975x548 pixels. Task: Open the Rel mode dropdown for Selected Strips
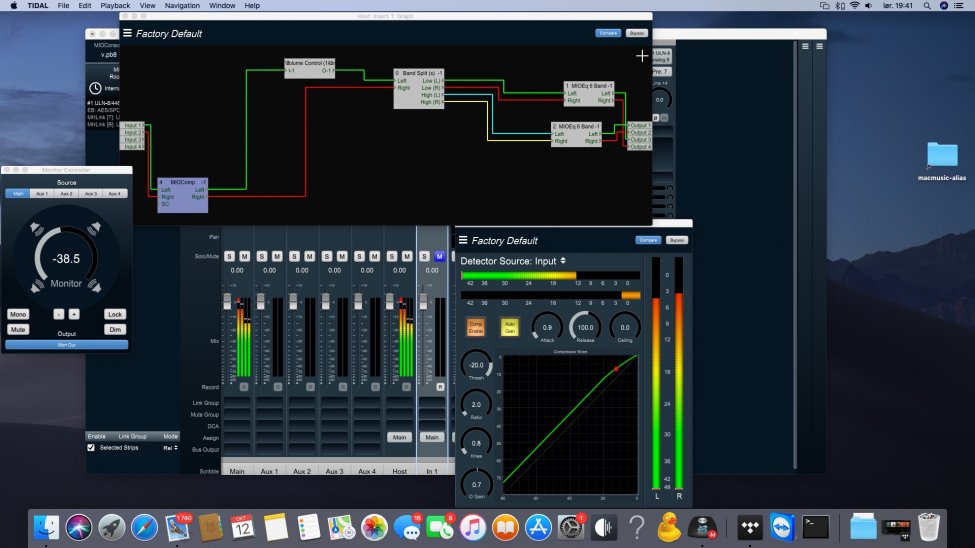[170, 448]
